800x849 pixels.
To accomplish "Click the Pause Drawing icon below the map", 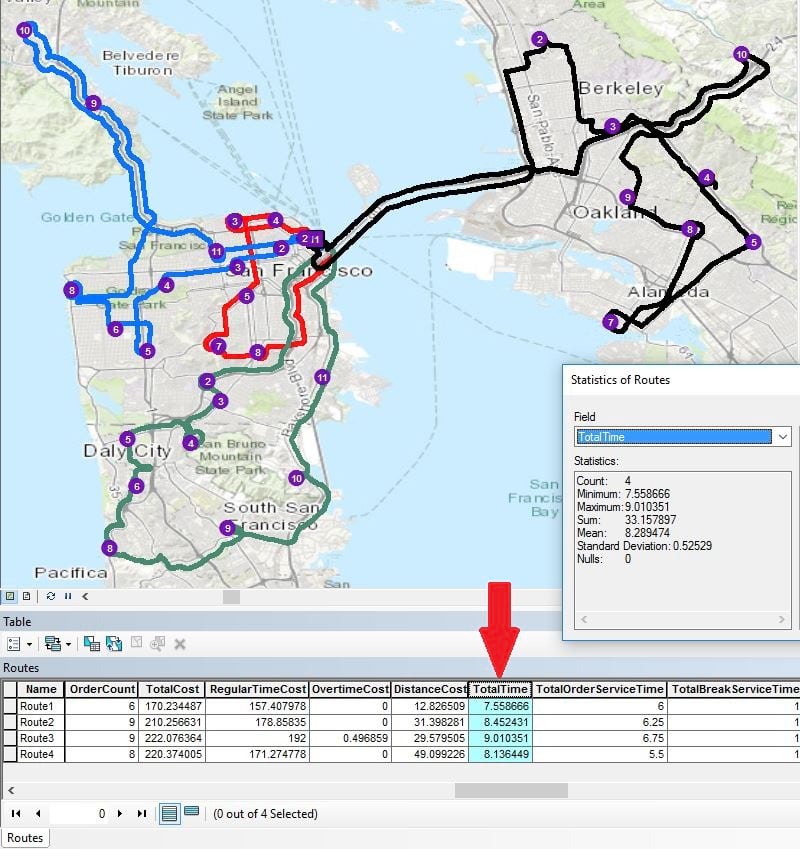I will point(68,597).
